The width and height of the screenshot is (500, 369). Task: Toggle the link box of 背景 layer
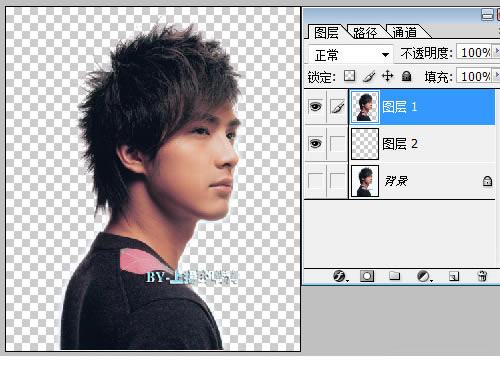coord(337,181)
